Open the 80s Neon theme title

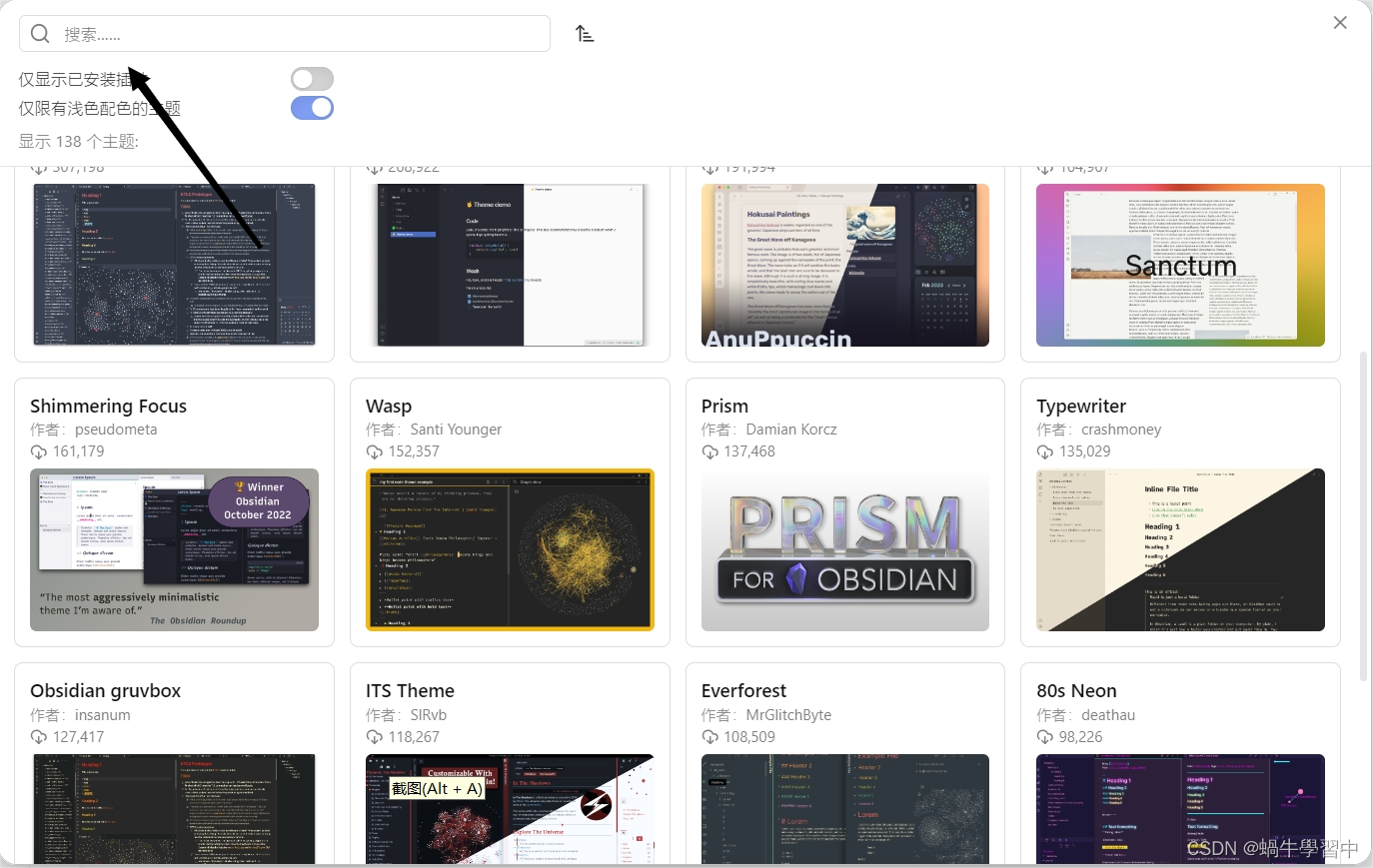click(x=1076, y=690)
